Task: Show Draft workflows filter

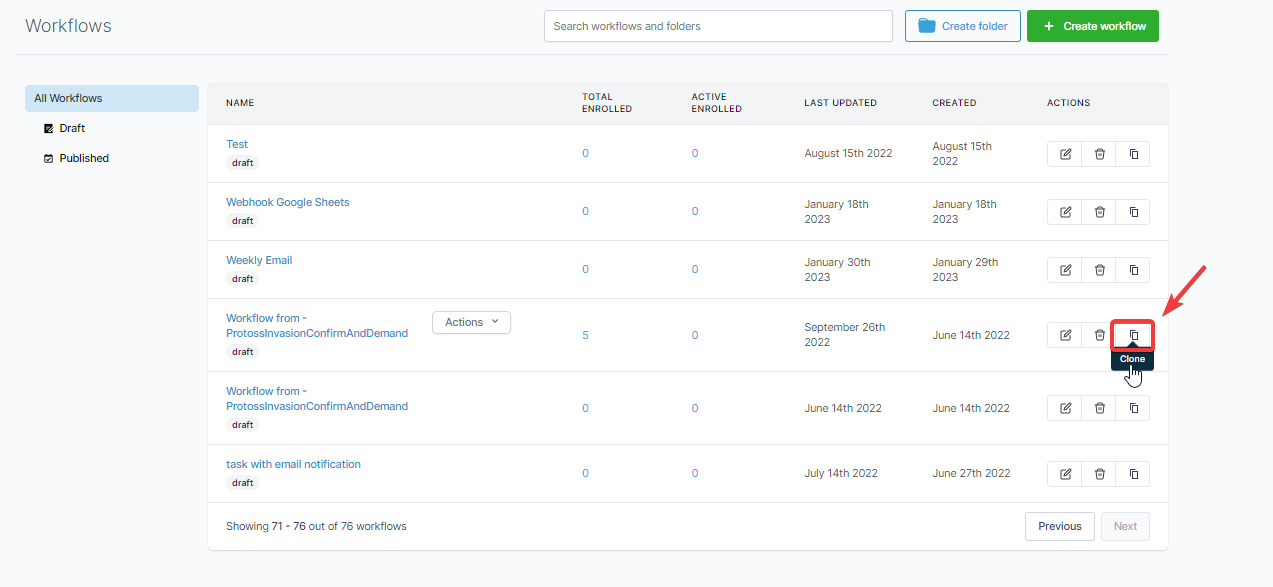Action: (72, 128)
